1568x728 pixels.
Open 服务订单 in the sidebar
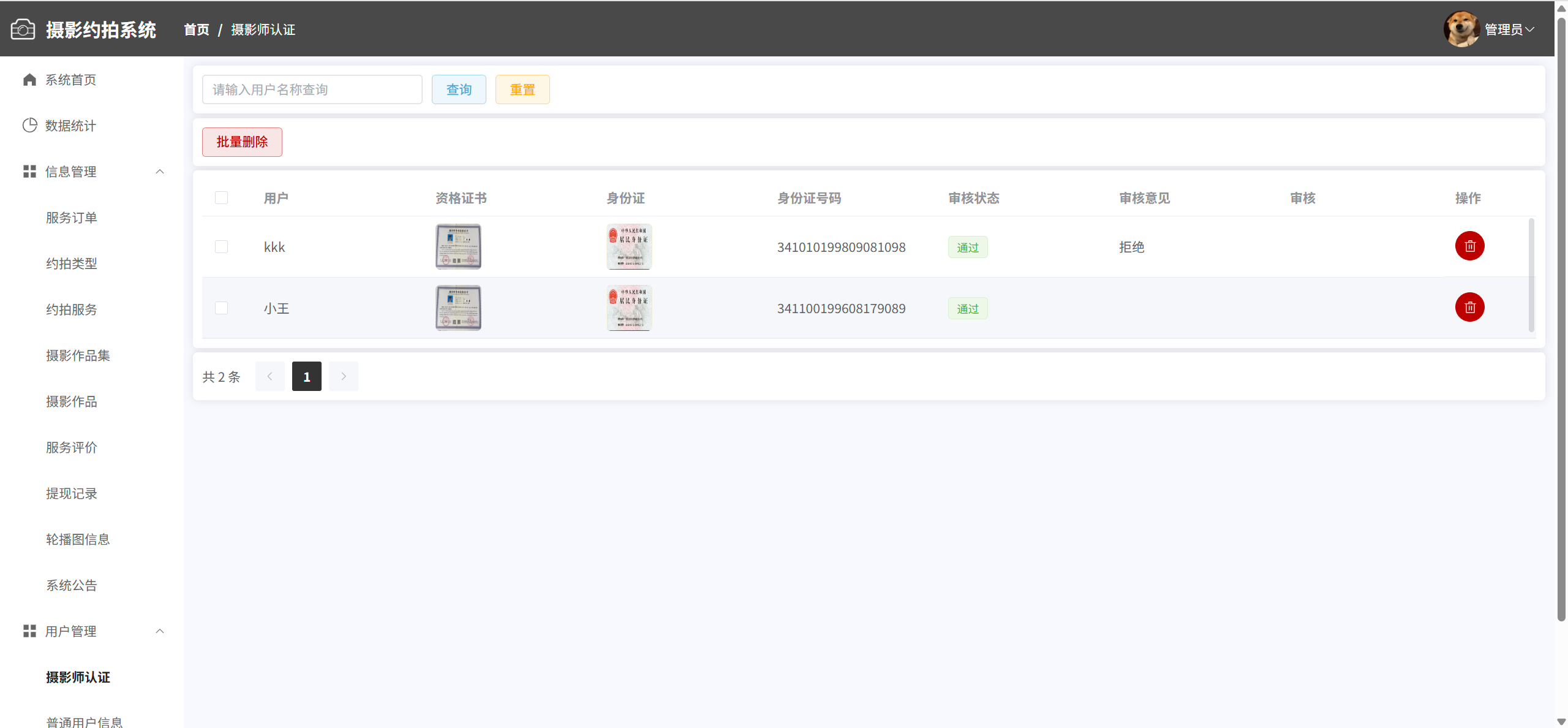coord(72,218)
